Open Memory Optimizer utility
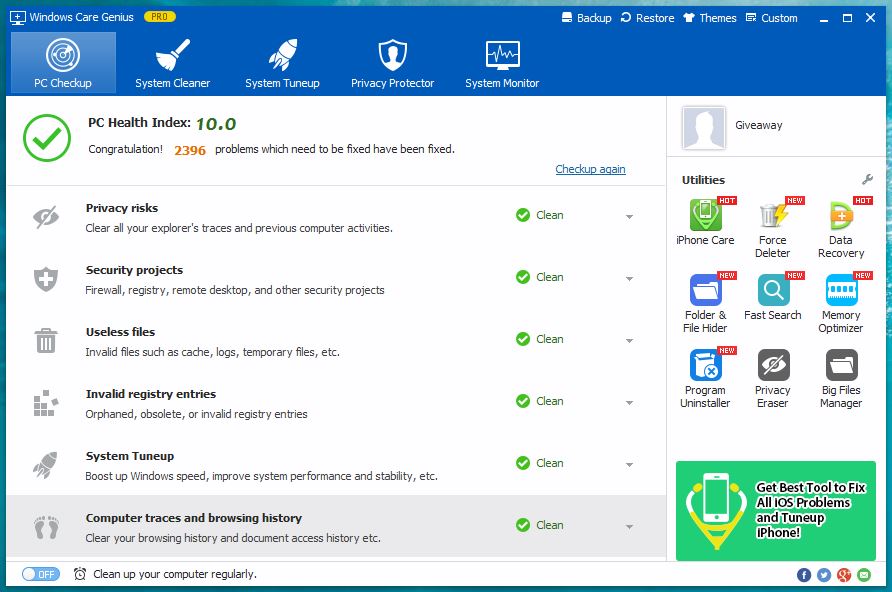This screenshot has height=592, width=892. click(841, 303)
